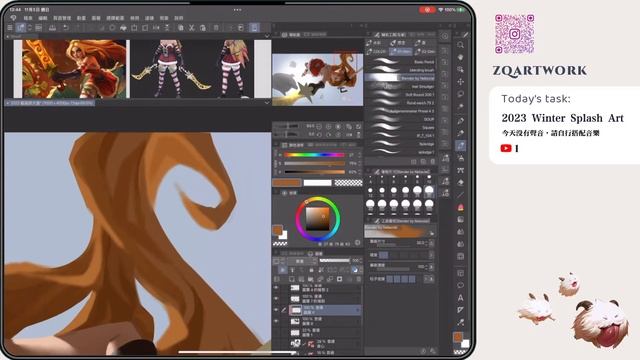Hide the 圖層 7 的複製 layer eye
Screen dimensions: 640x360
(276, 299)
